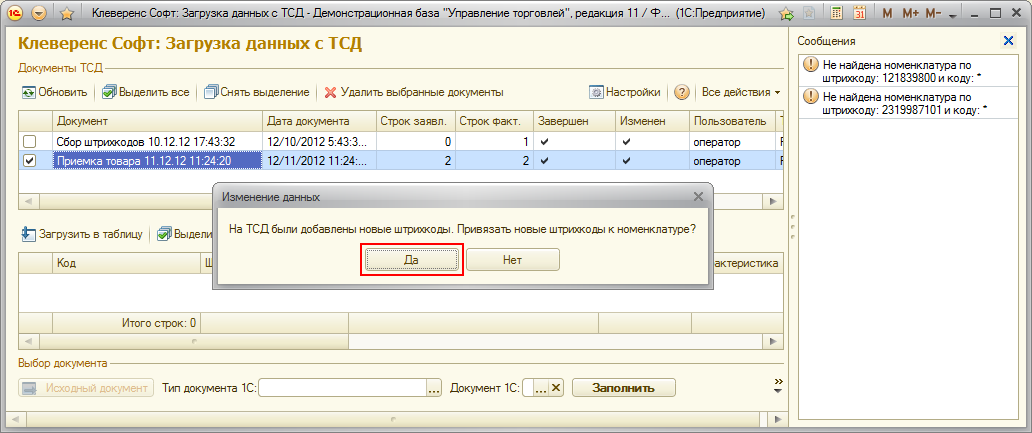
Task: Add current page to favorites star
Action: tap(66, 13)
